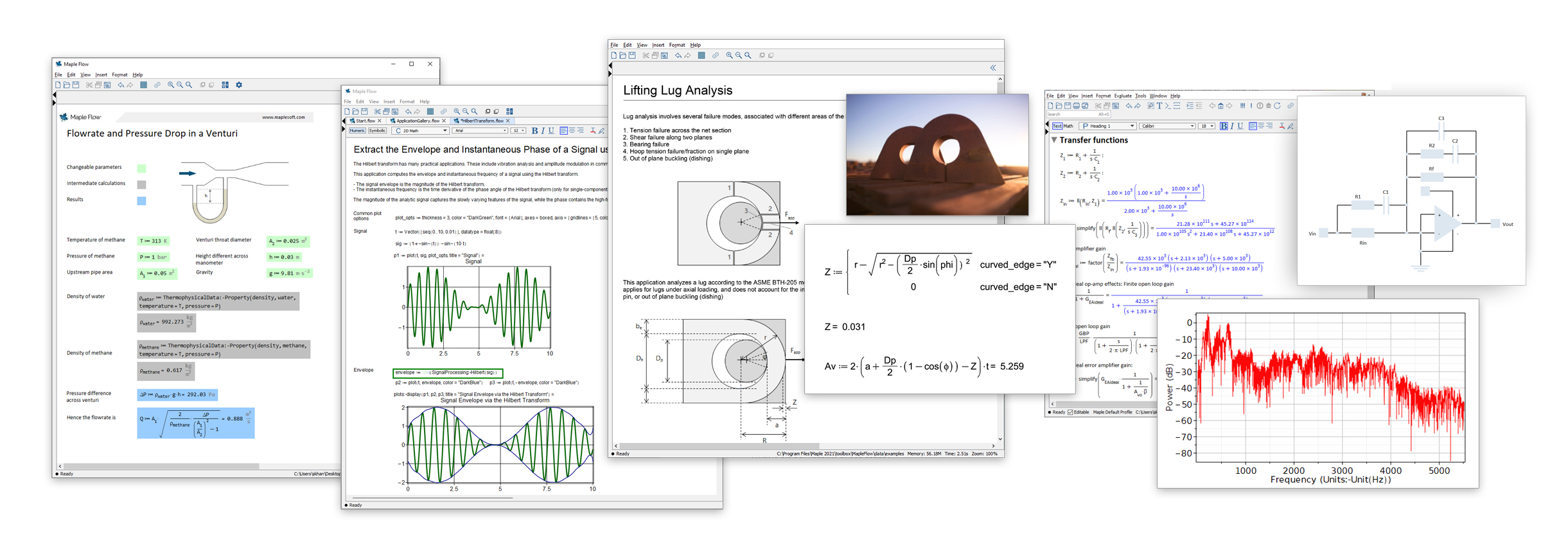The width and height of the screenshot is (1568, 556).
Task: Click horizontal scrollbar in Lifting Lug window
Action: click(x=718, y=446)
